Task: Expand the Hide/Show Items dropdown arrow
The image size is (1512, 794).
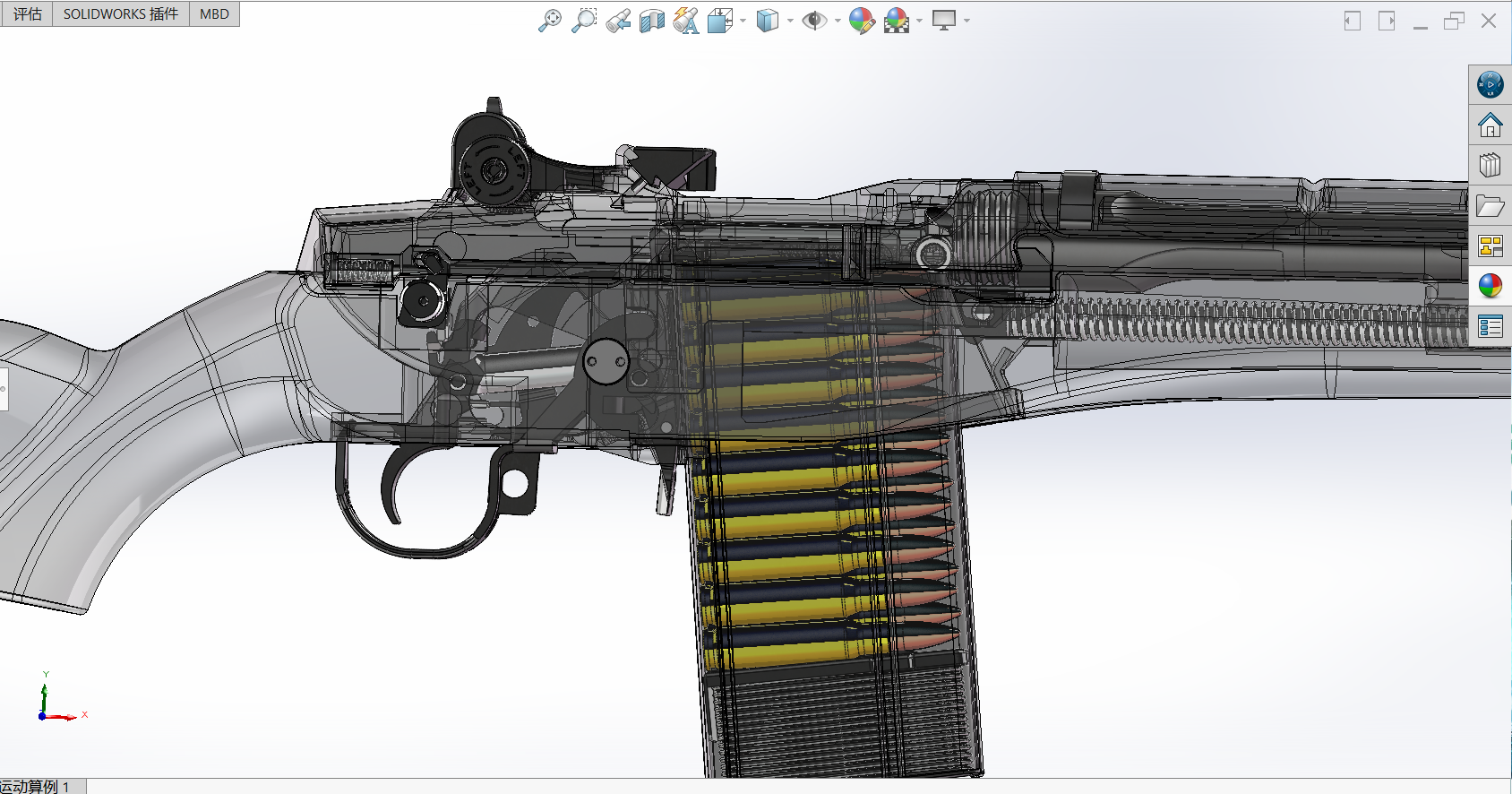Action: (838, 21)
